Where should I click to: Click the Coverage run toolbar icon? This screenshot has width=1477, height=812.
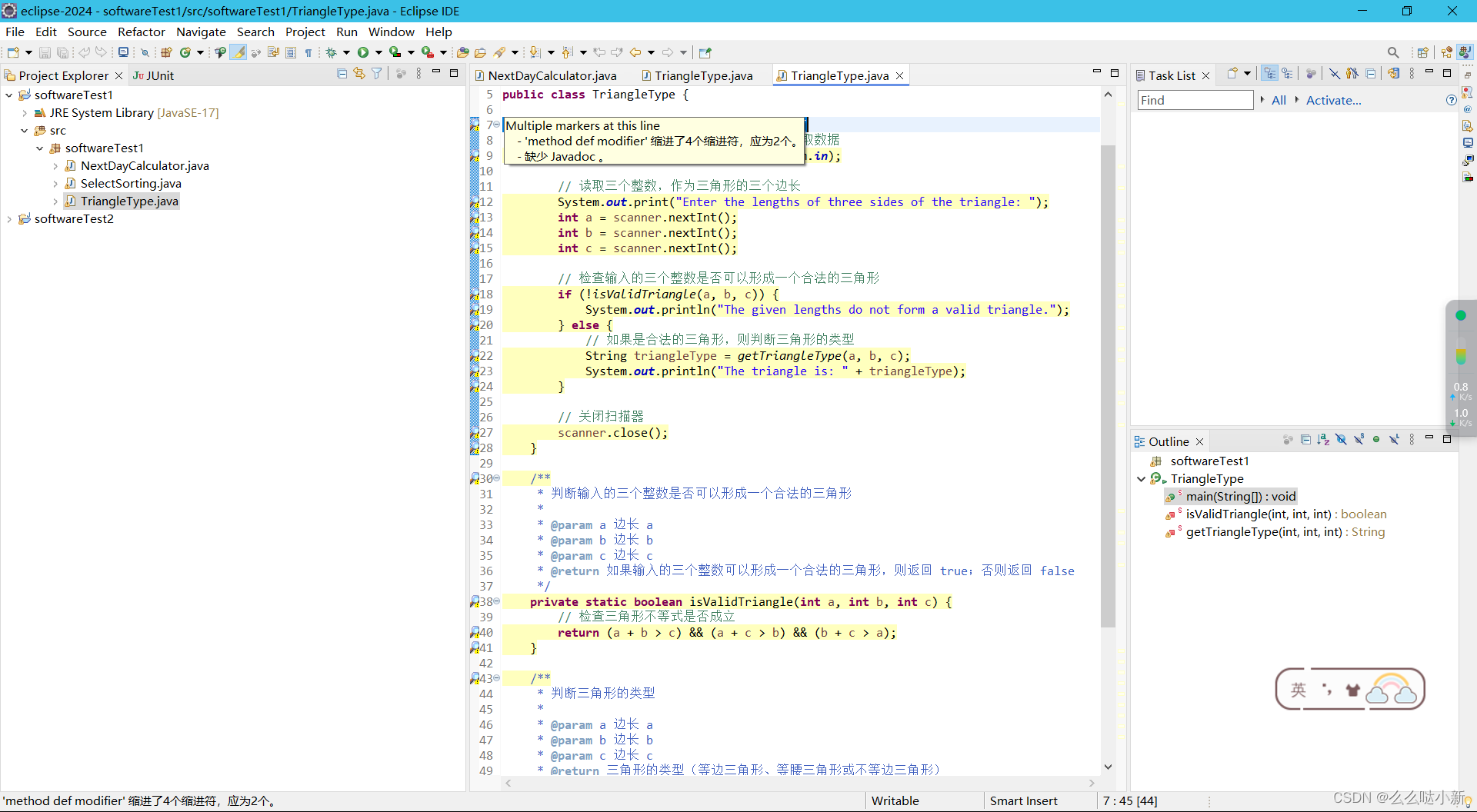click(x=396, y=52)
